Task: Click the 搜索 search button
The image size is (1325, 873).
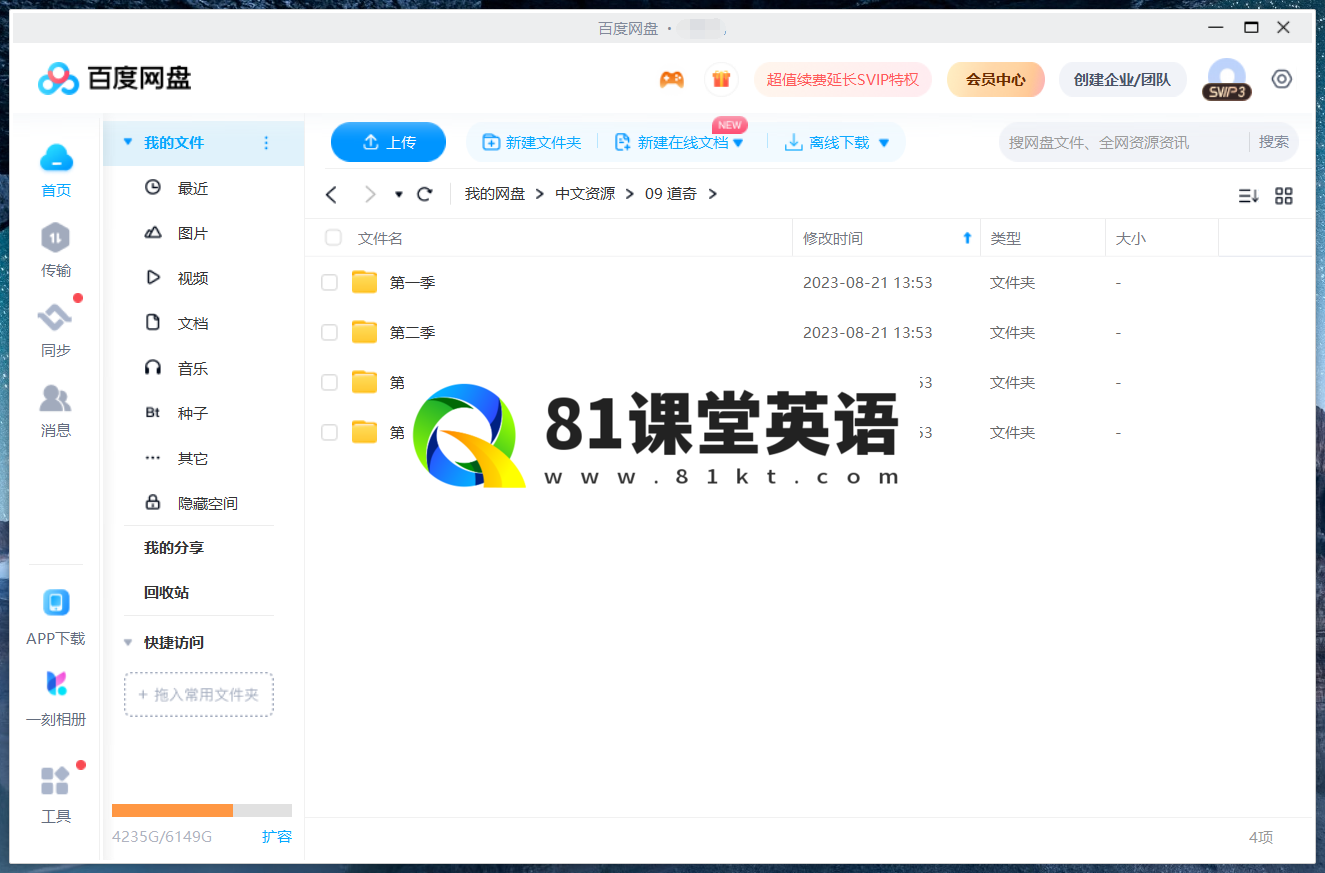Action: coord(1274,142)
